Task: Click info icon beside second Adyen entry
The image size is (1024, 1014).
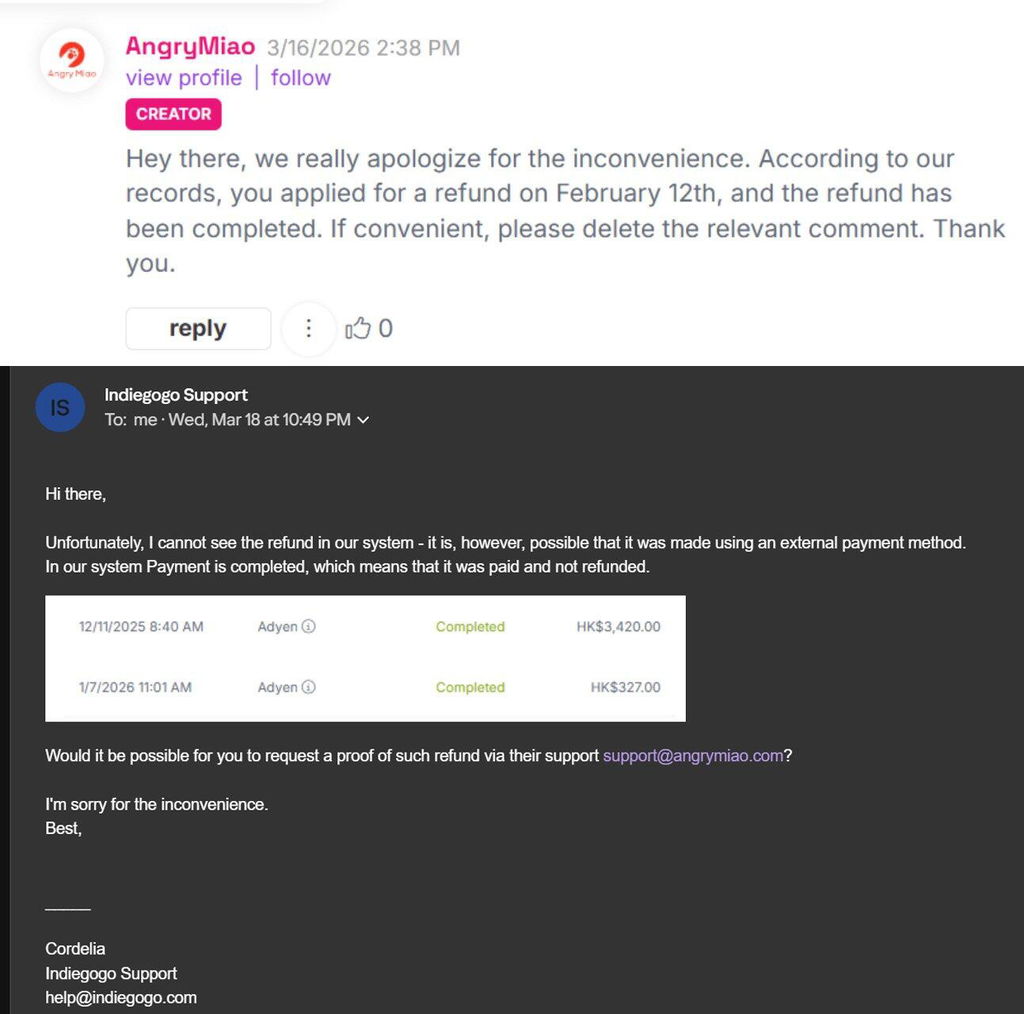Action: pyautogui.click(x=309, y=687)
